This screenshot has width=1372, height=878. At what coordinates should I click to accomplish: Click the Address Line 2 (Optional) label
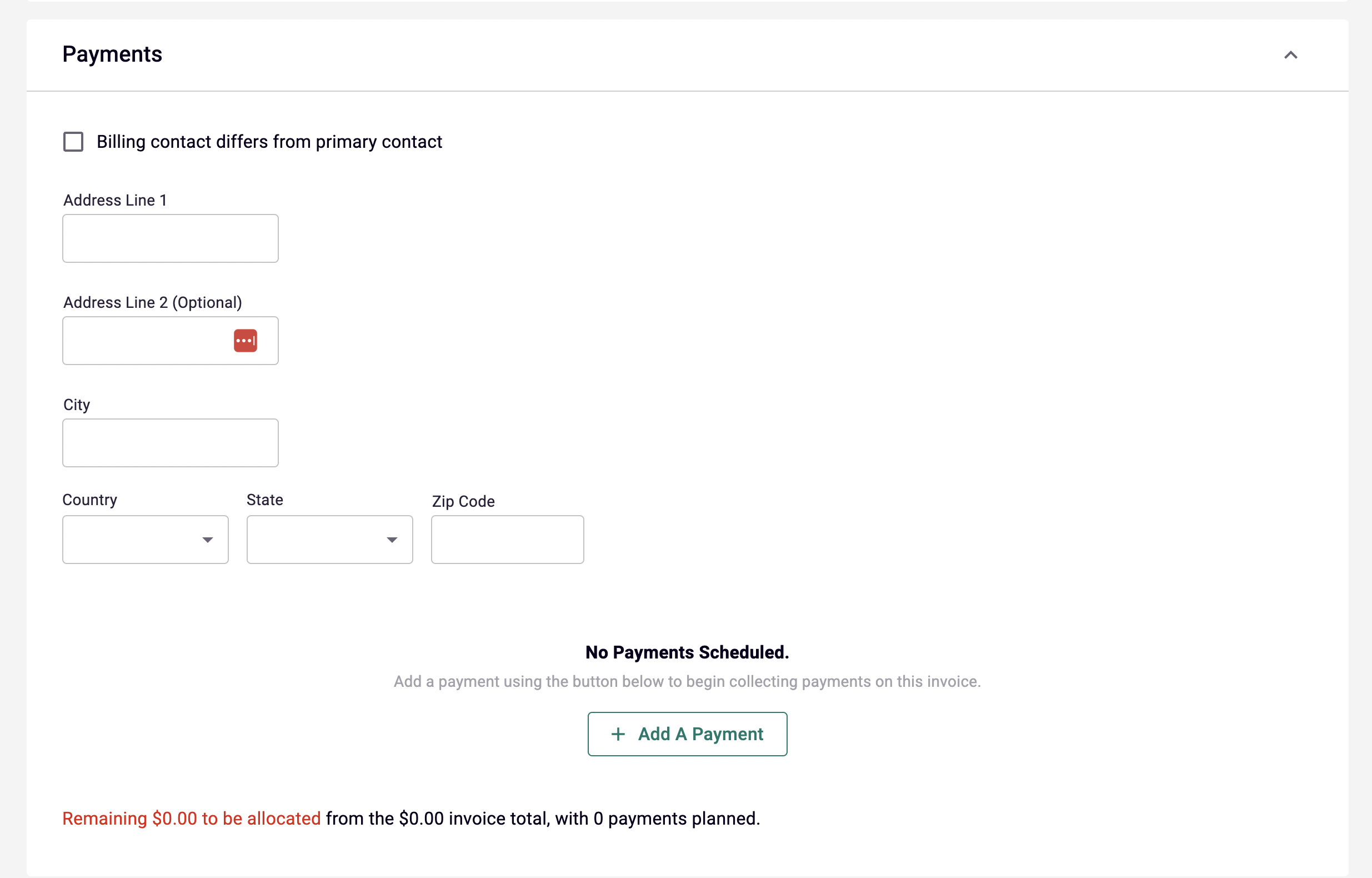pos(152,302)
